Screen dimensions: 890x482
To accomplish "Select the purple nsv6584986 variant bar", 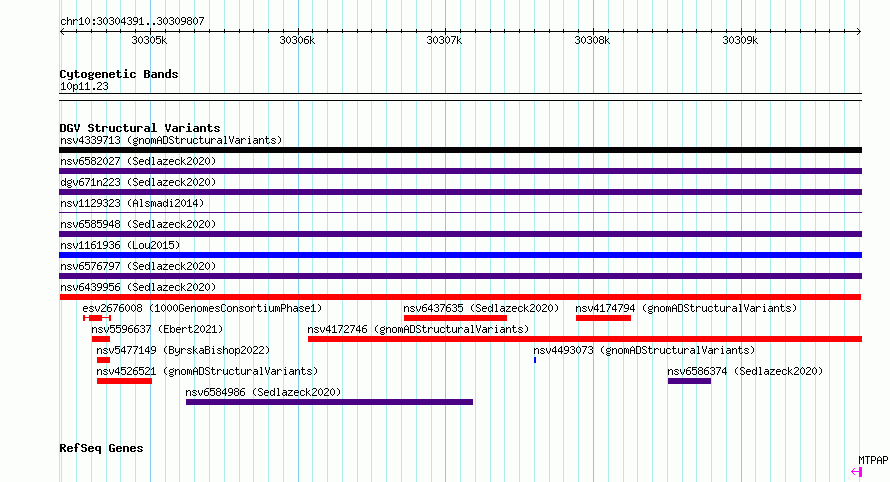I will 329,402.
